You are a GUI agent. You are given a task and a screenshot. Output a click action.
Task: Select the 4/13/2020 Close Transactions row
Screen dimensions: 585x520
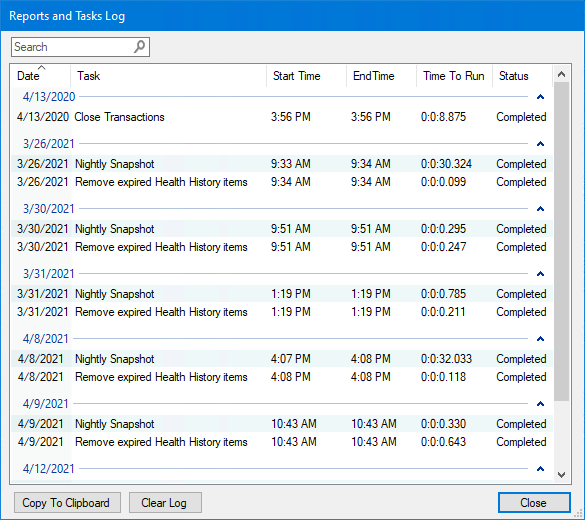pyautogui.click(x=282, y=117)
